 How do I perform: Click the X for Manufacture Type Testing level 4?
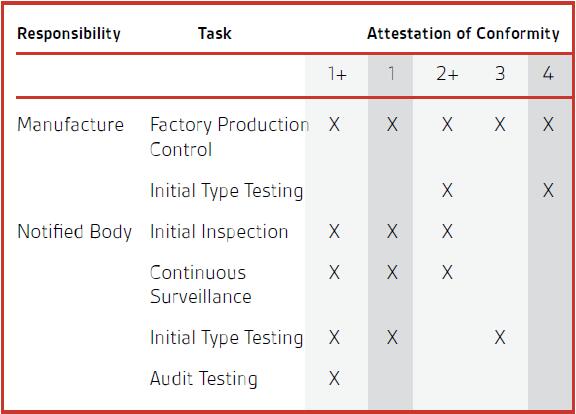(548, 190)
